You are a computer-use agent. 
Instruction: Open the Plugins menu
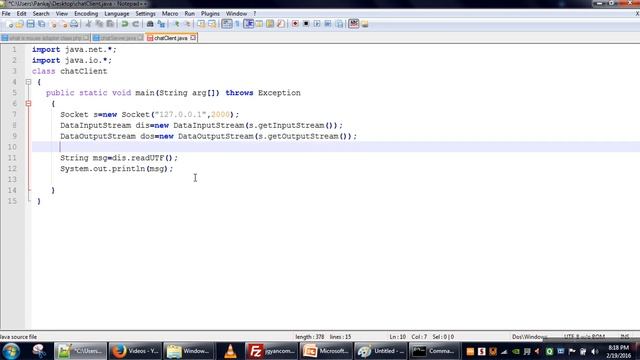210,13
